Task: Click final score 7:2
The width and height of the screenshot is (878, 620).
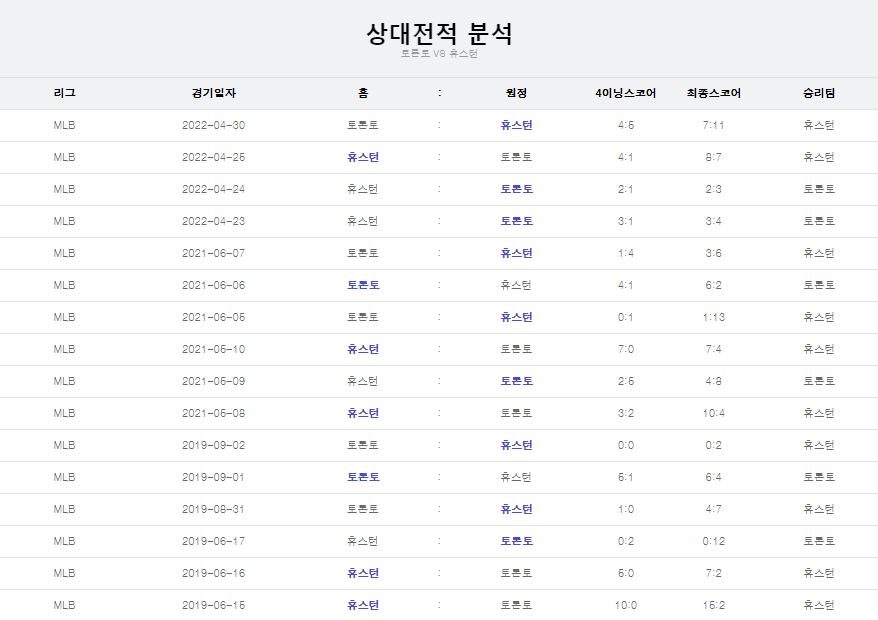Action: pyautogui.click(x=713, y=574)
